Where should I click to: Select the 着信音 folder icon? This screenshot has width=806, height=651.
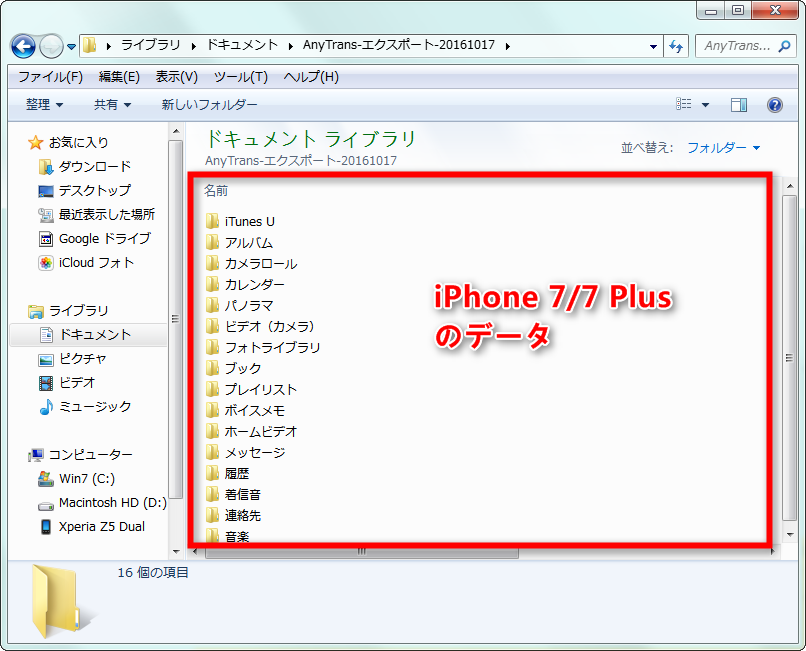coord(212,495)
